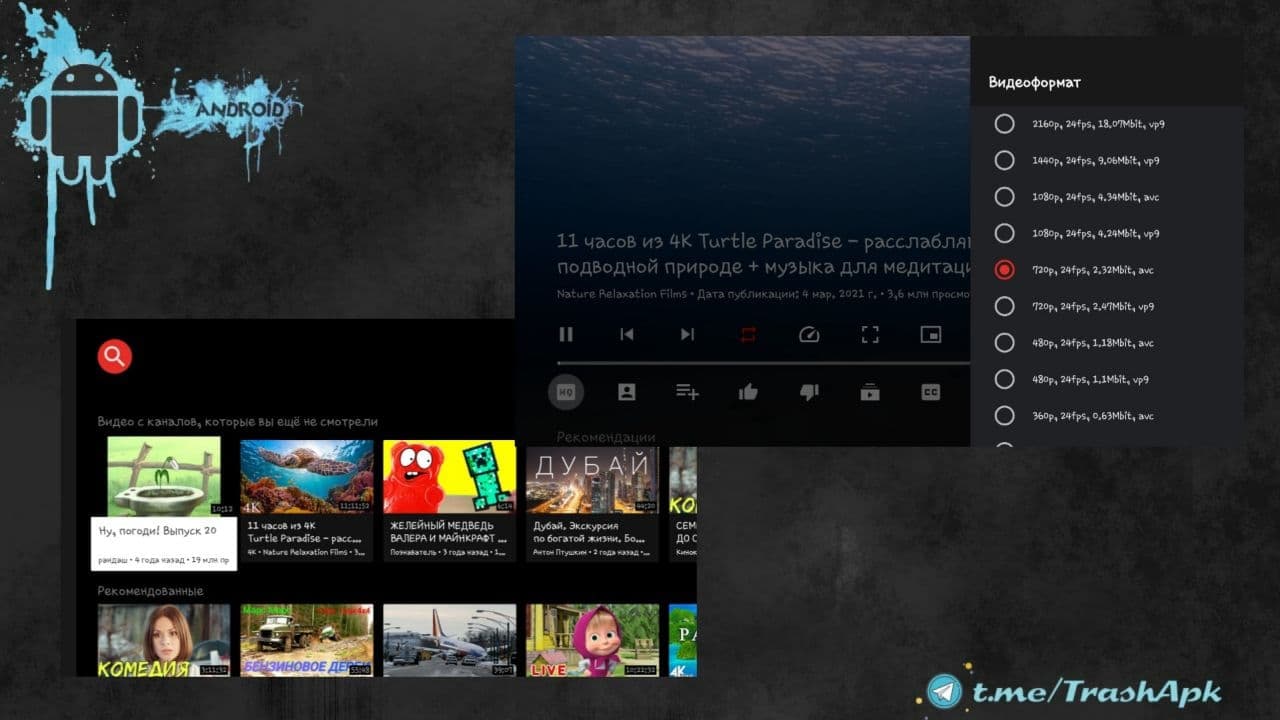Toggle the red repeat loop icon
The height and width of the screenshot is (720, 1280).
pyautogui.click(x=748, y=335)
